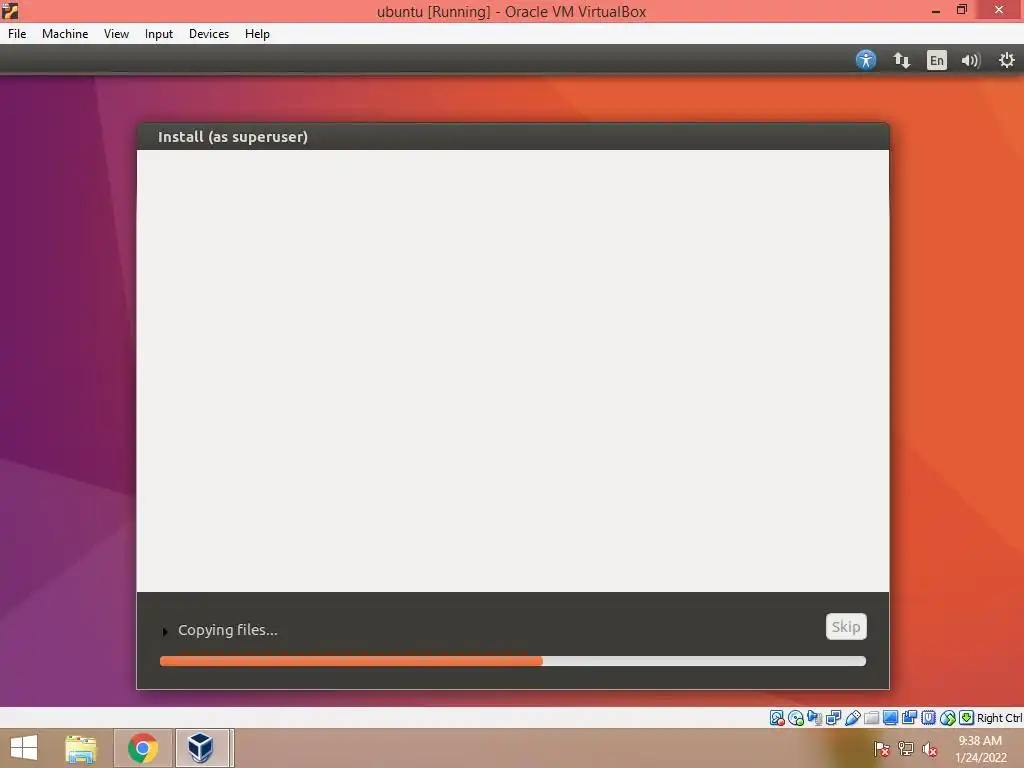The height and width of the screenshot is (768, 1024).
Task: Open the Windows Start button
Action: tap(24, 748)
